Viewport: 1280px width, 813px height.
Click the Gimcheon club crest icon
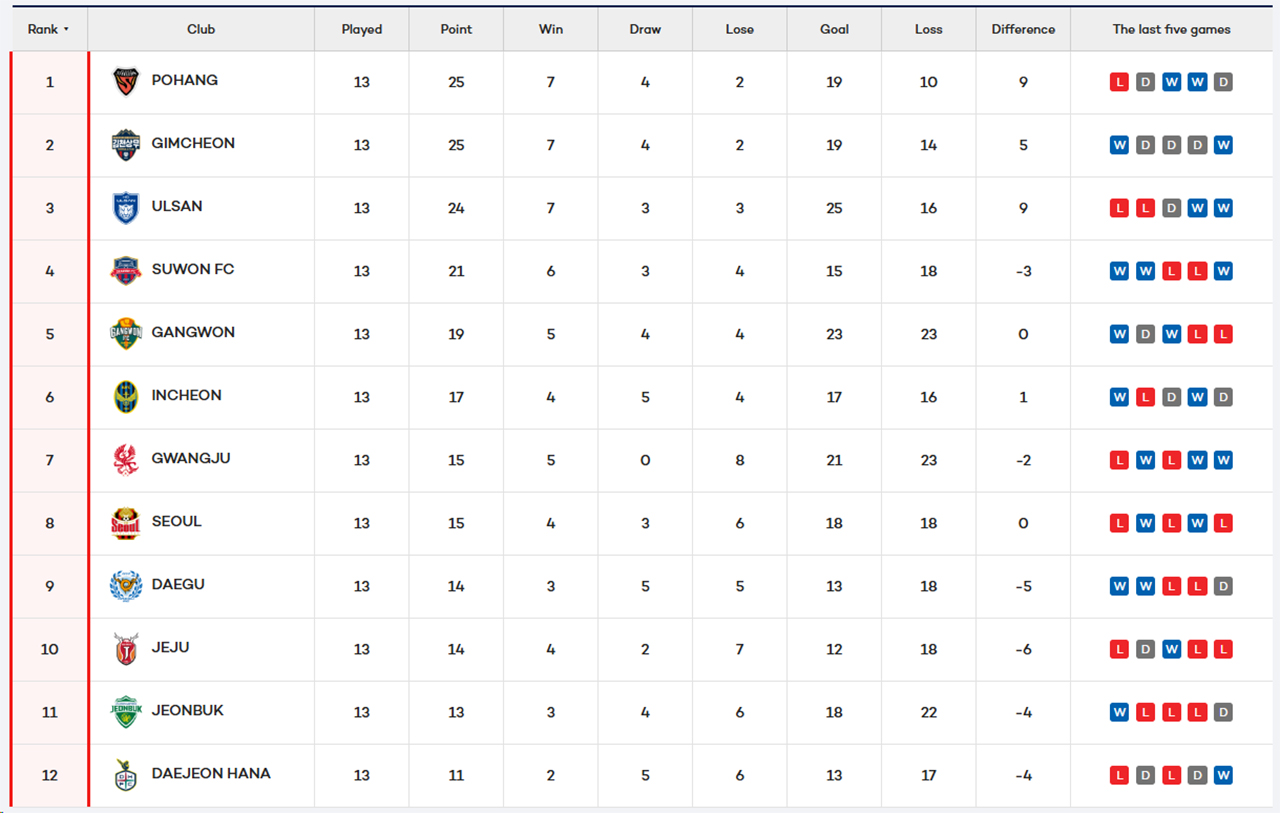(126, 145)
